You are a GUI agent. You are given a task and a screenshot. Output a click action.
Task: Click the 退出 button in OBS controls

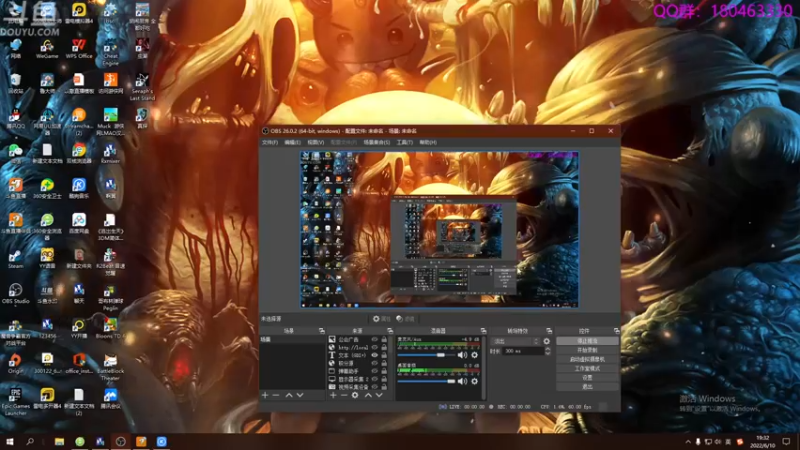coord(587,387)
